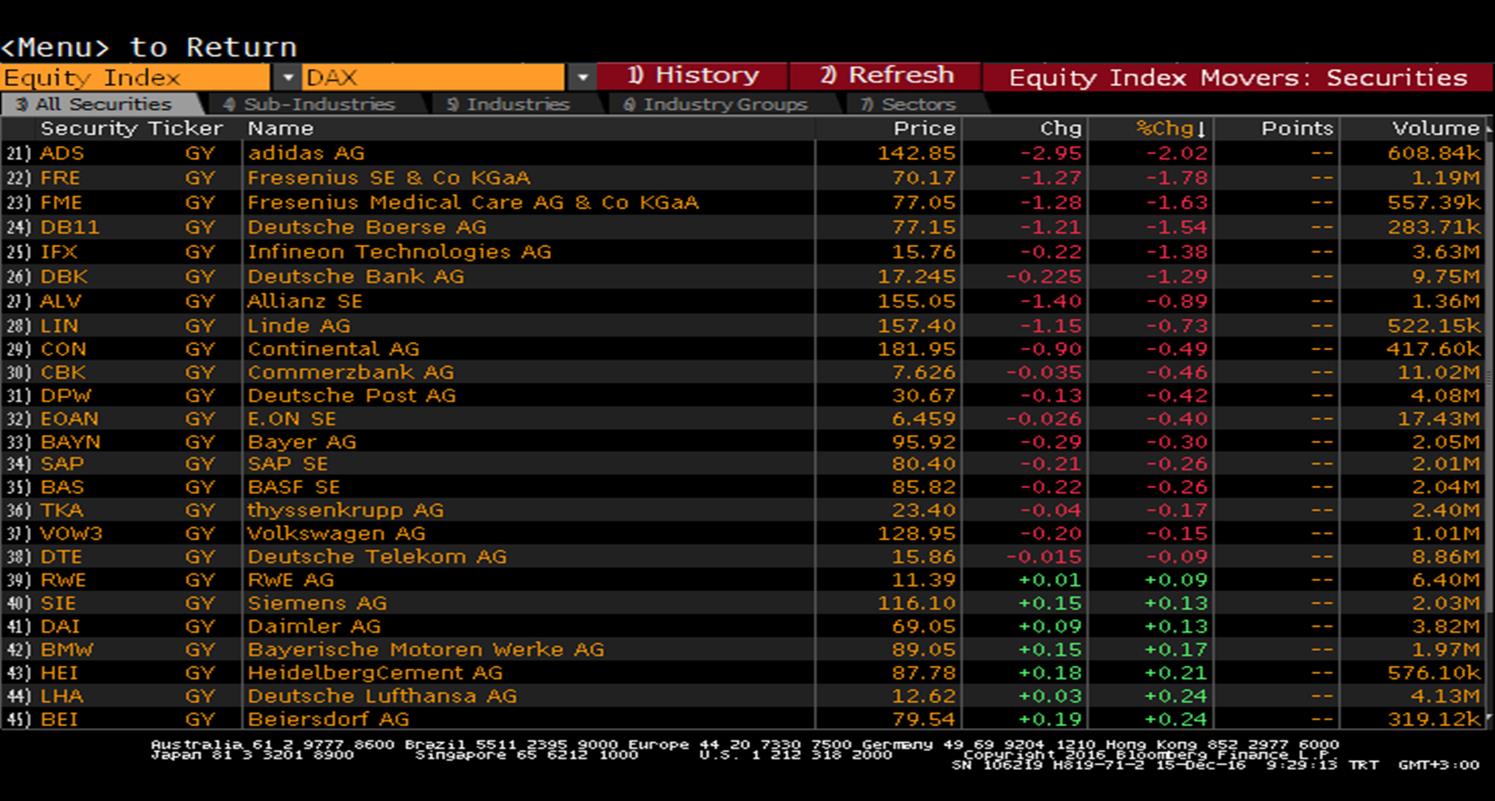Click the Equity Index input field

click(x=135, y=77)
